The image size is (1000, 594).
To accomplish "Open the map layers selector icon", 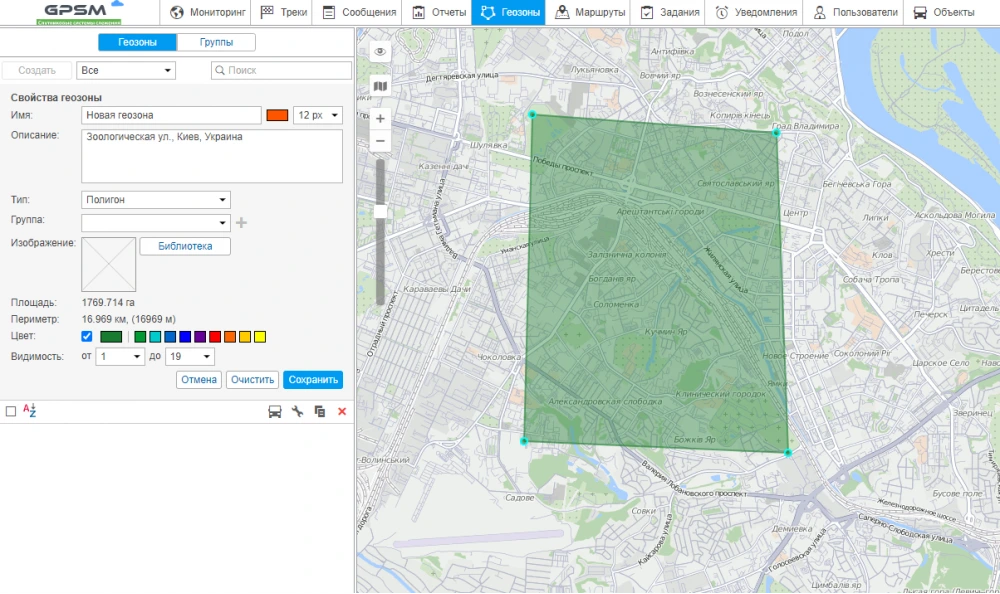I will 380,87.
